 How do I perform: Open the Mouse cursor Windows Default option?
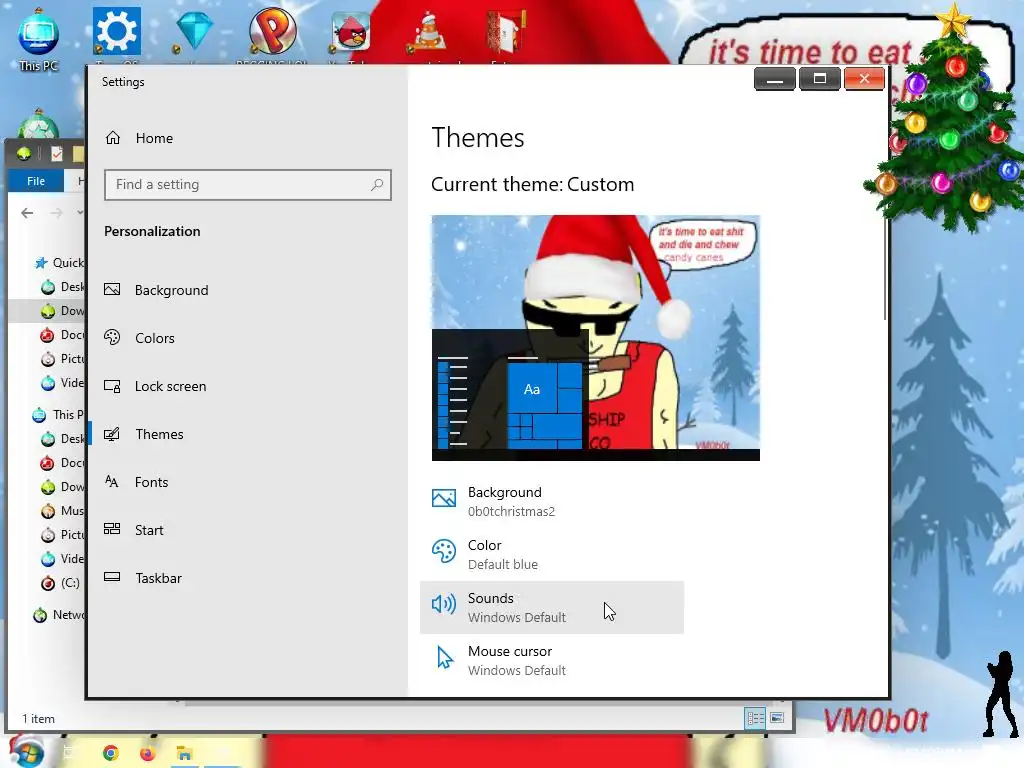551,660
